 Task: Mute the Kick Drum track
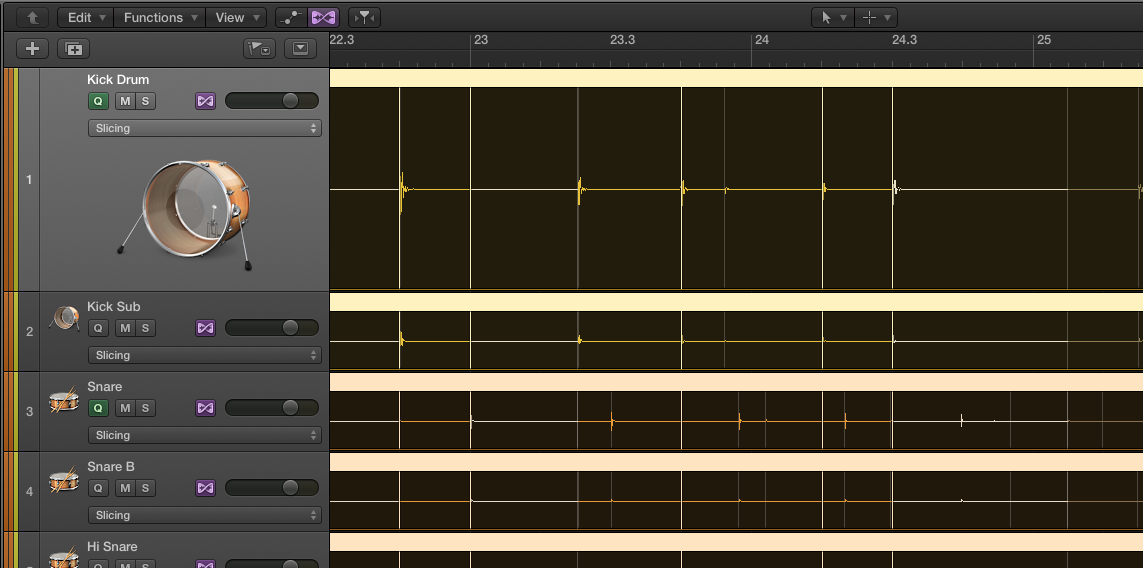(x=125, y=101)
